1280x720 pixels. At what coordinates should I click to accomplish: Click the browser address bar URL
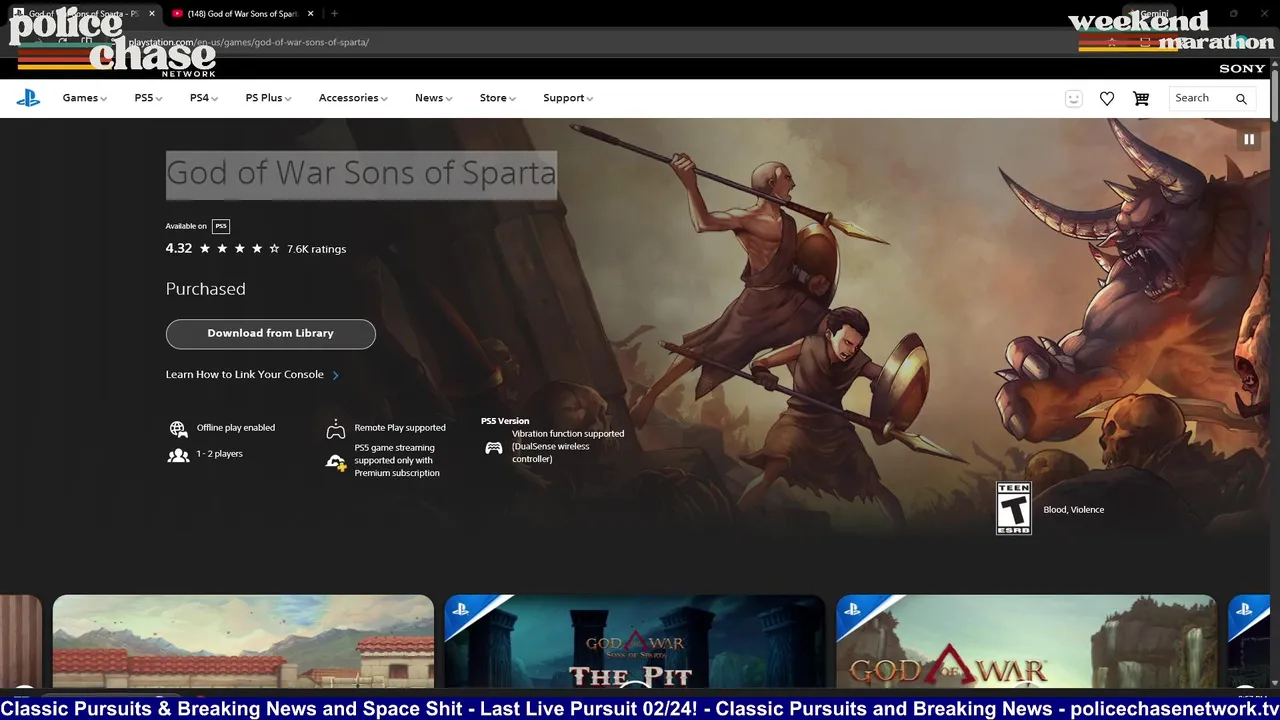click(248, 42)
